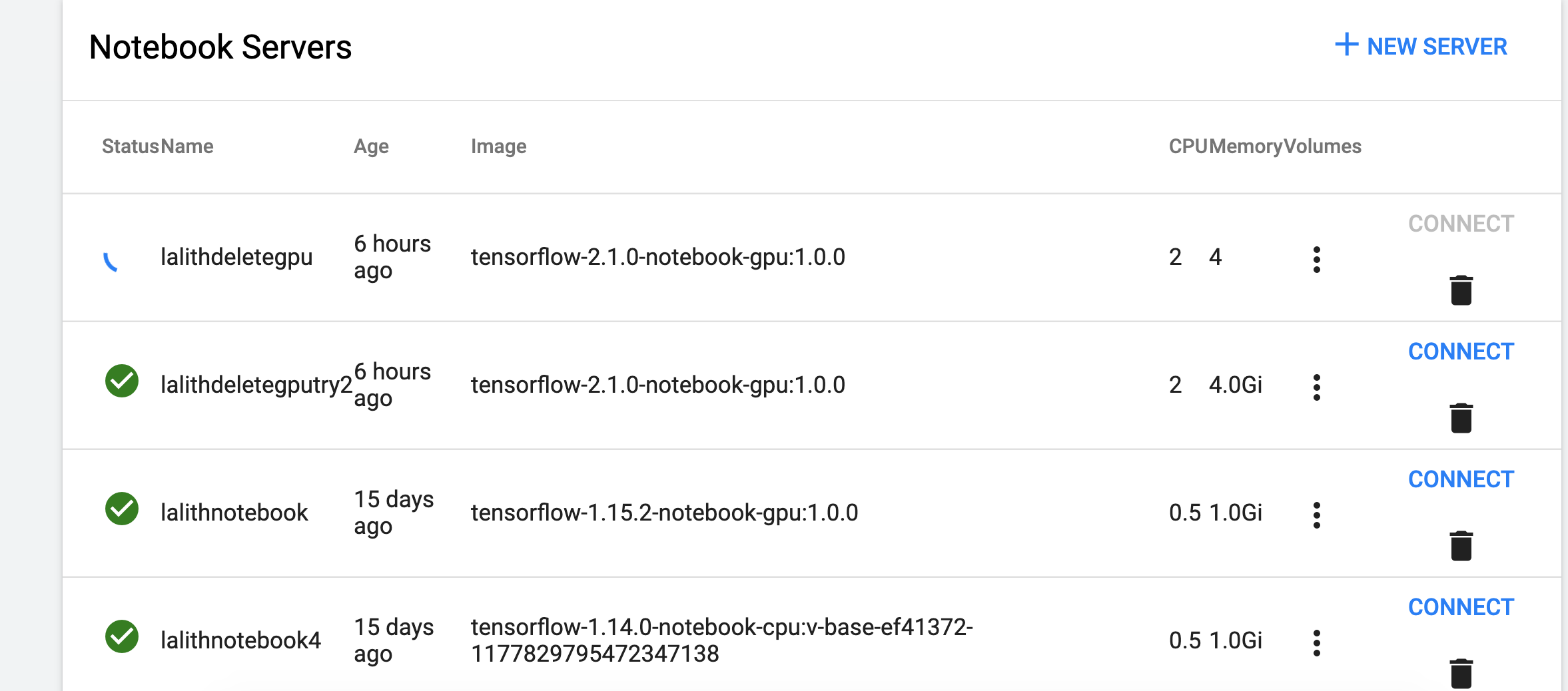1568x691 pixels.
Task: Delete lalithdeletegputry2 using its trash icon
Action: point(1461,418)
